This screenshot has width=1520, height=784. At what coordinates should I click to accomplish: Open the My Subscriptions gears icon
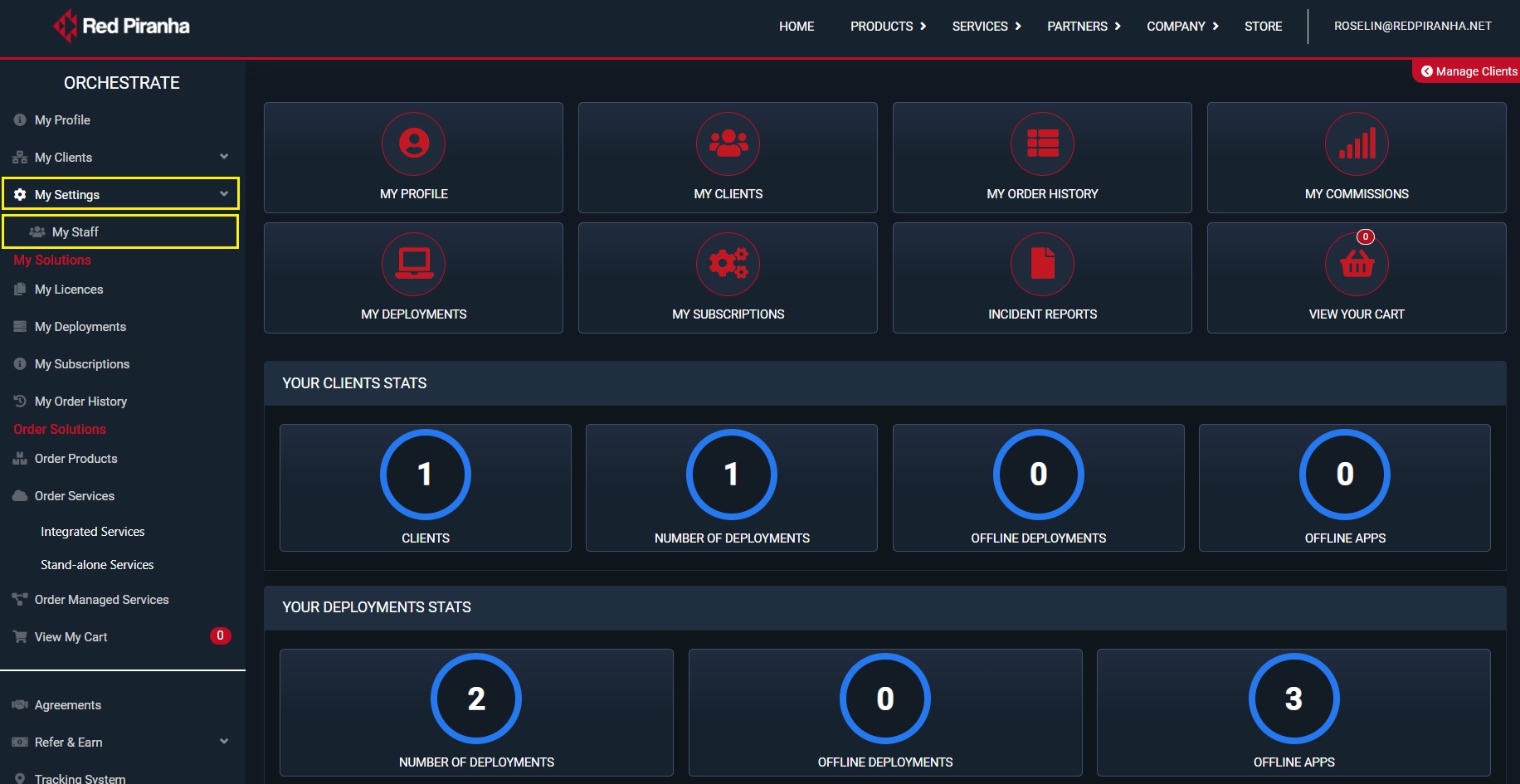coord(728,264)
